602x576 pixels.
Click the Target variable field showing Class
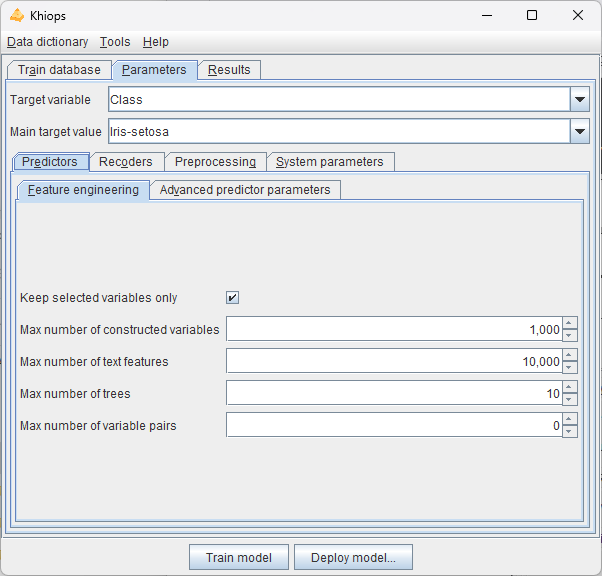(x=339, y=99)
